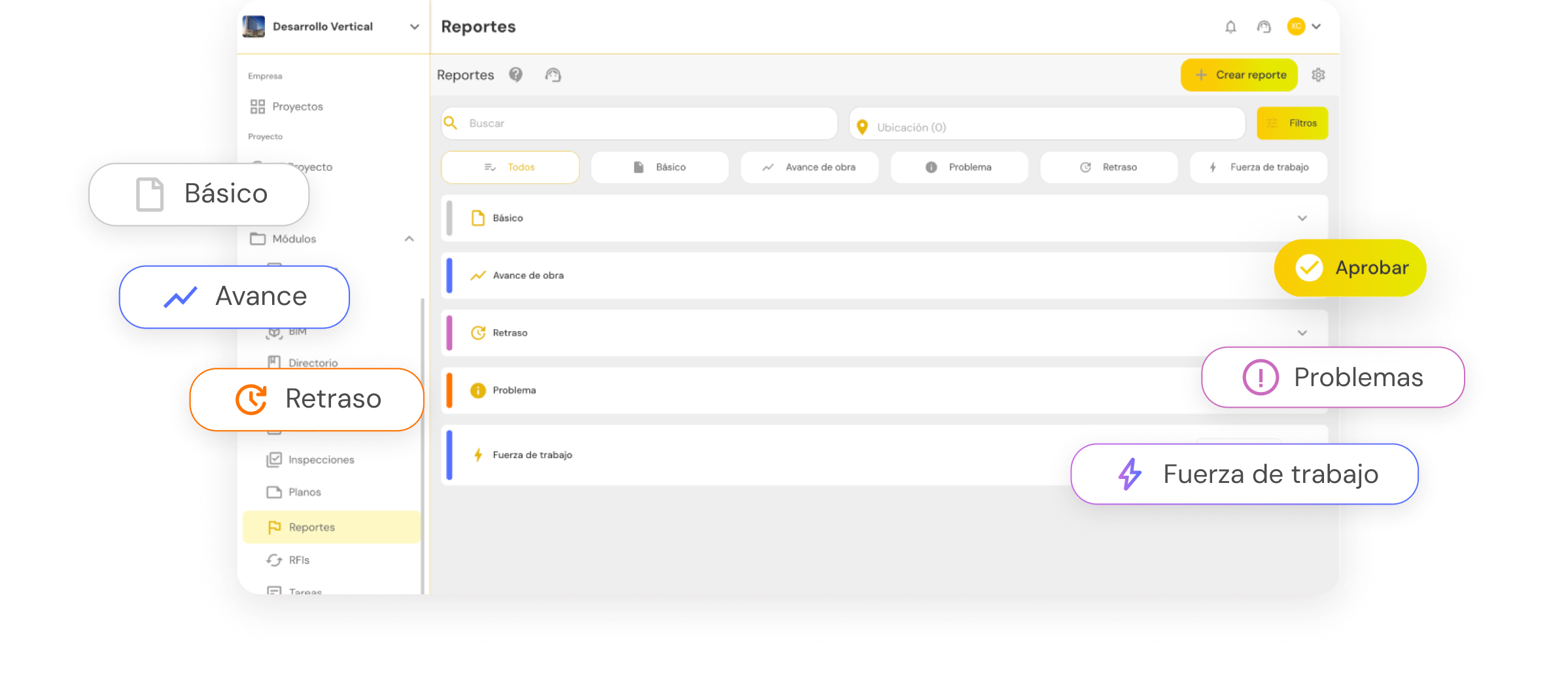Click the Desarrollo Vertical project thumbnail
Screen dimensions: 1568x693
254,26
